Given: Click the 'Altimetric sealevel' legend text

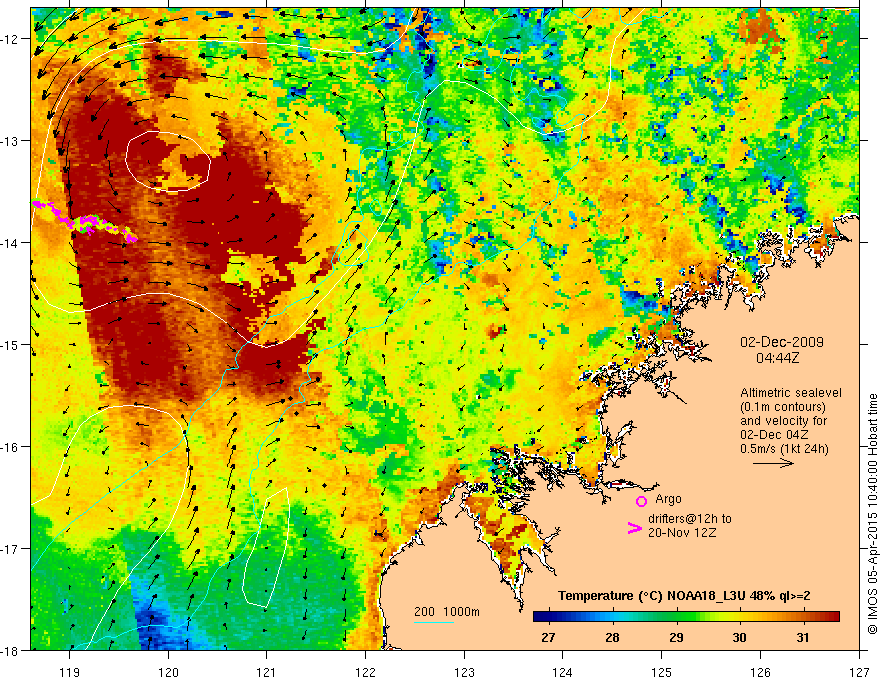Looking at the screenshot, I should click(790, 393).
